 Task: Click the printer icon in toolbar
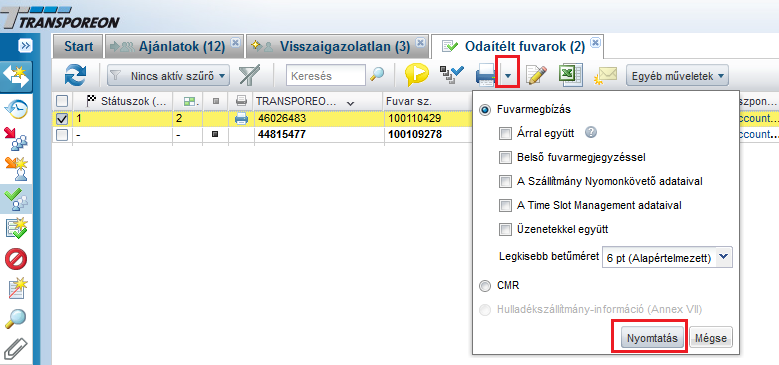(x=486, y=75)
